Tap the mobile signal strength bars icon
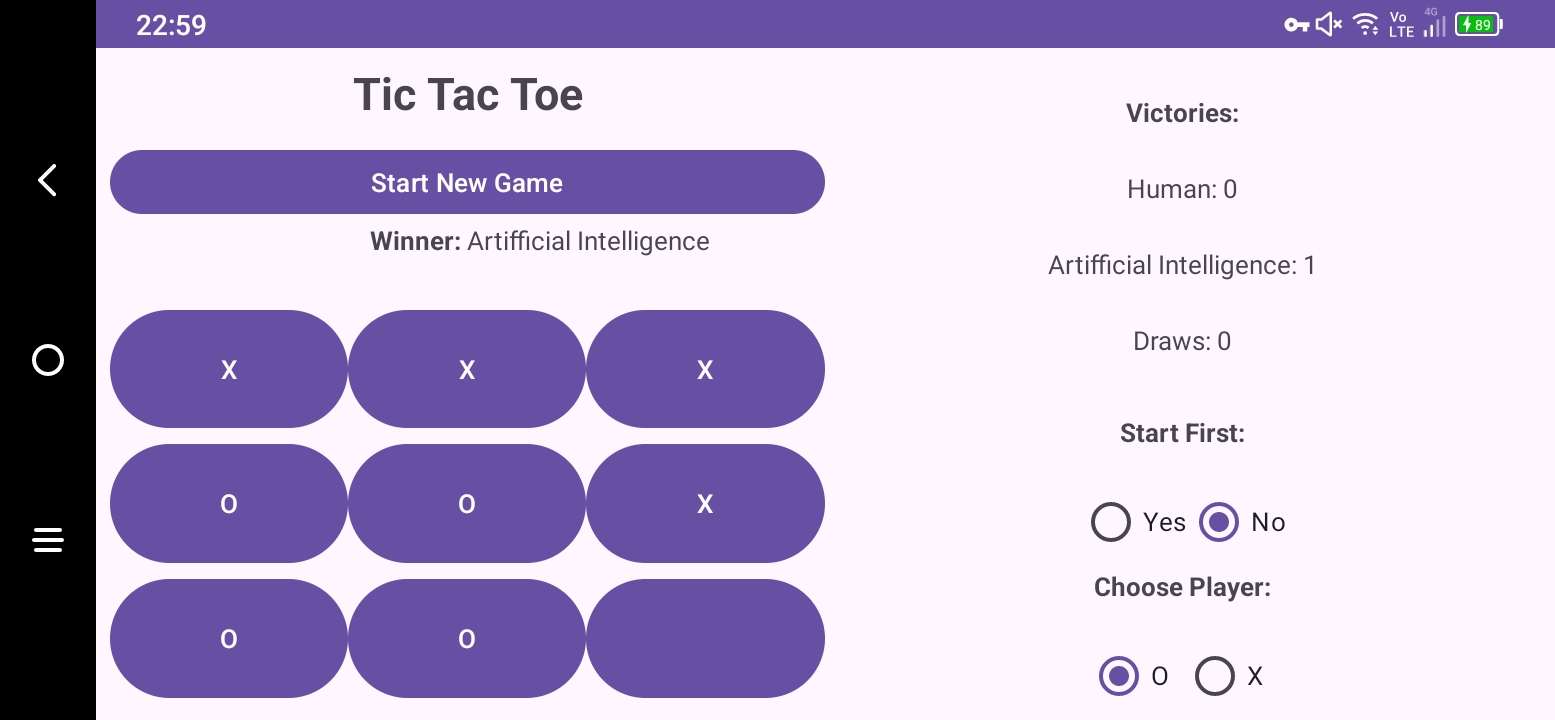The height and width of the screenshot is (720, 1555). (x=1434, y=25)
